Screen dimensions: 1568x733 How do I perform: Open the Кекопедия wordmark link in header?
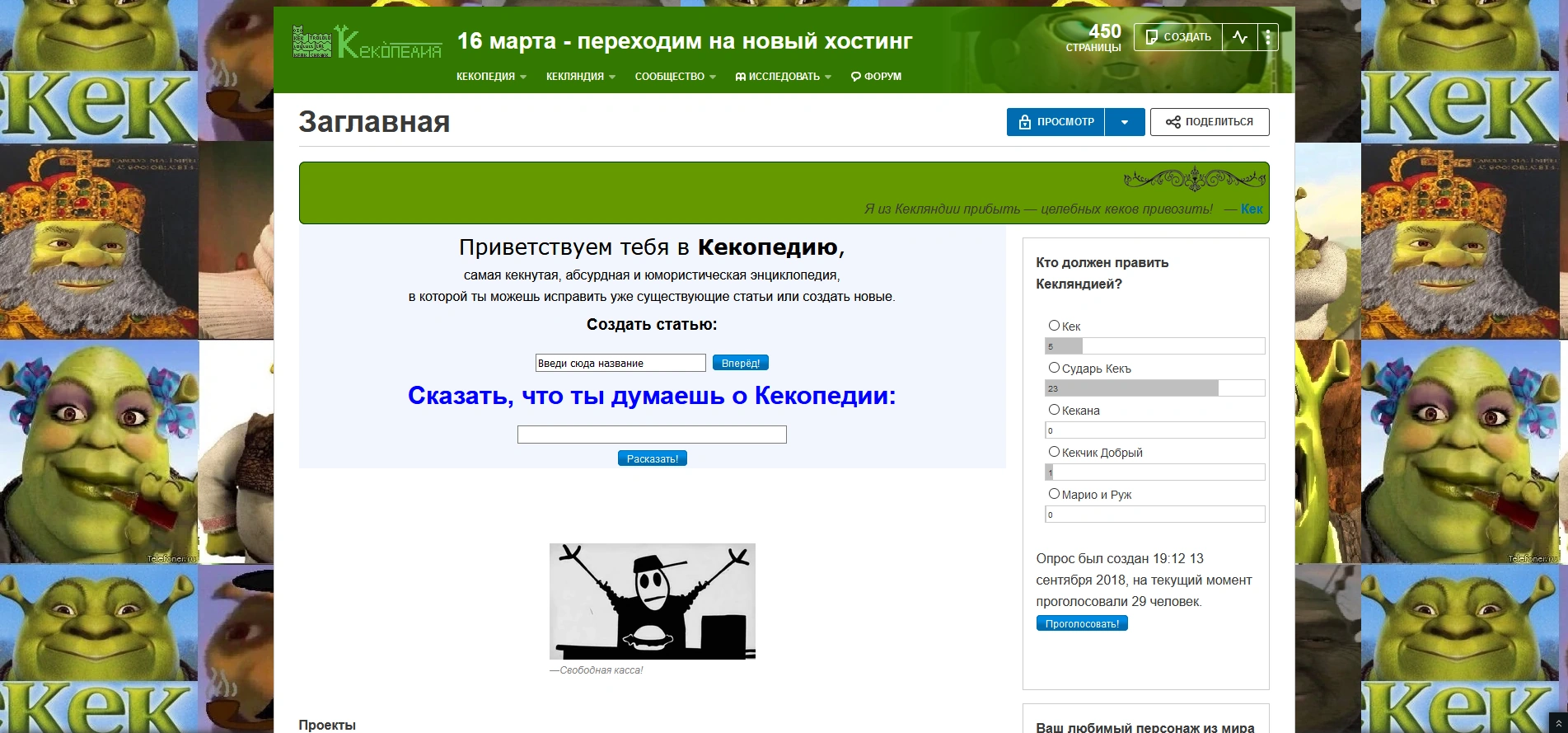[389, 43]
